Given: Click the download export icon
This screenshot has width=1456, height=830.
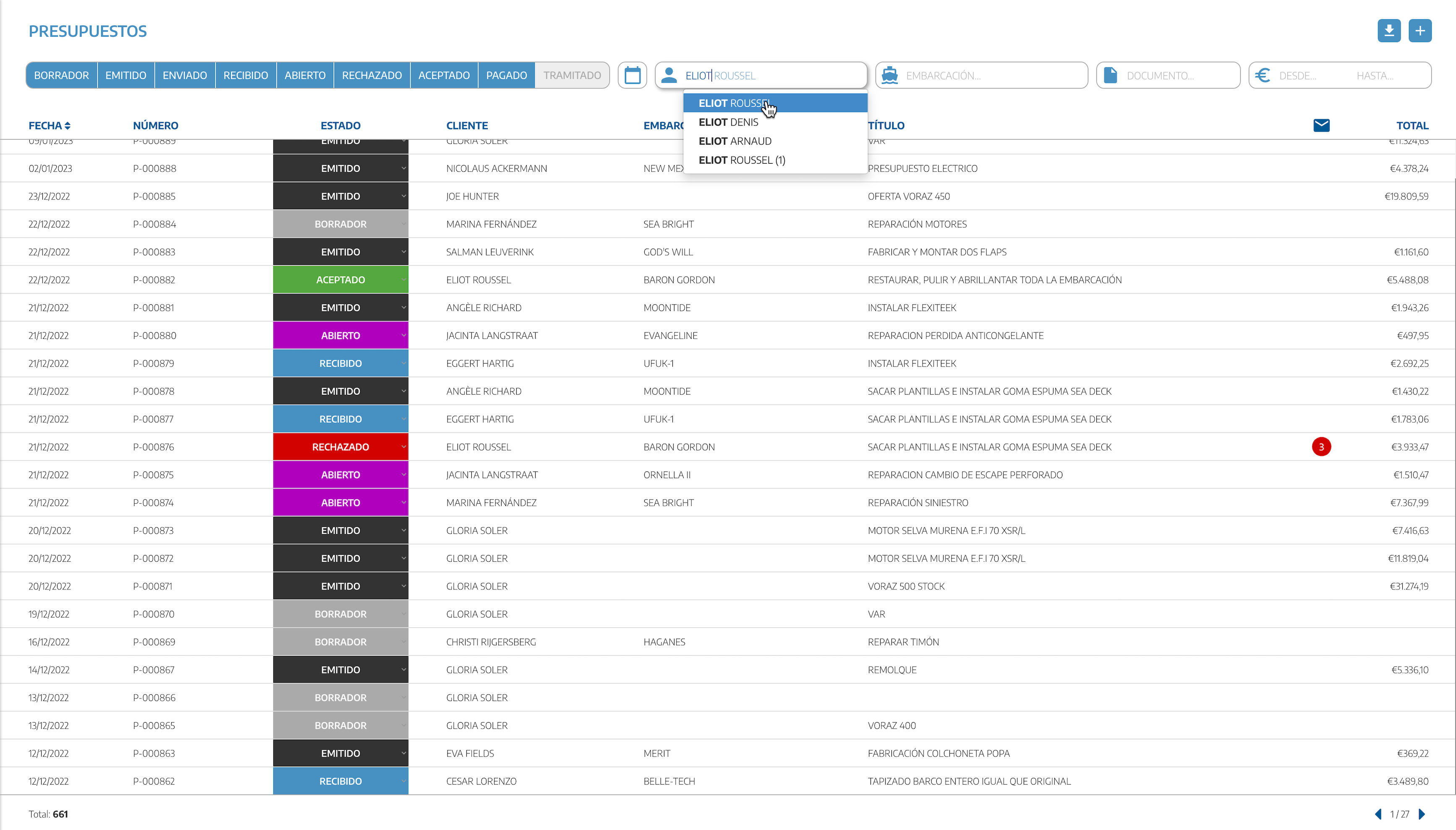Looking at the screenshot, I should coord(1389,31).
